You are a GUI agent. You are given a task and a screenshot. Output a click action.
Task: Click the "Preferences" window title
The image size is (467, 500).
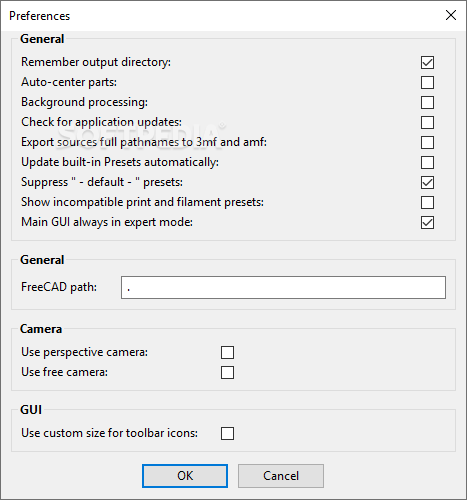(x=40, y=16)
